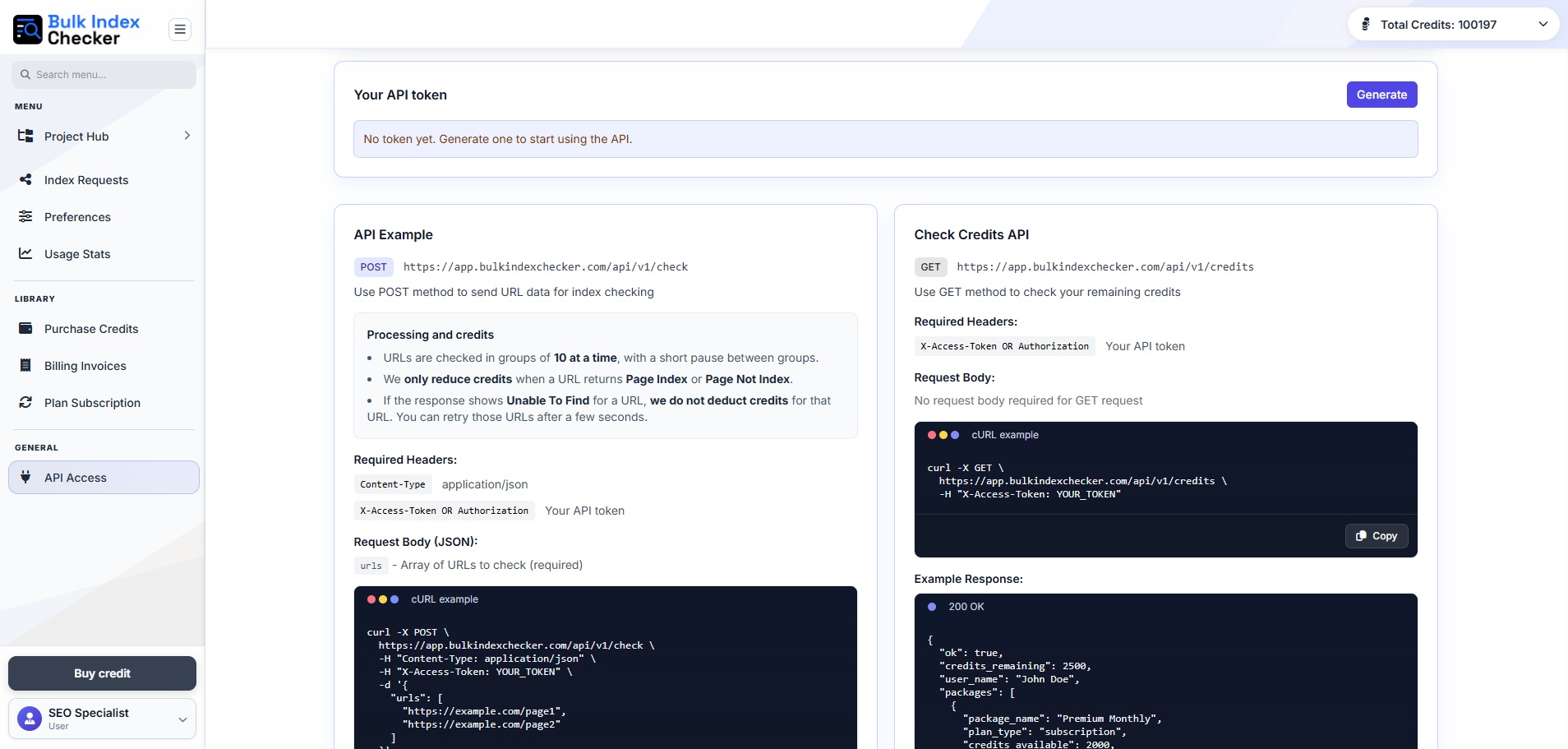This screenshot has width=1568, height=749.
Task: Open Usage Stats page
Action: pos(104,254)
